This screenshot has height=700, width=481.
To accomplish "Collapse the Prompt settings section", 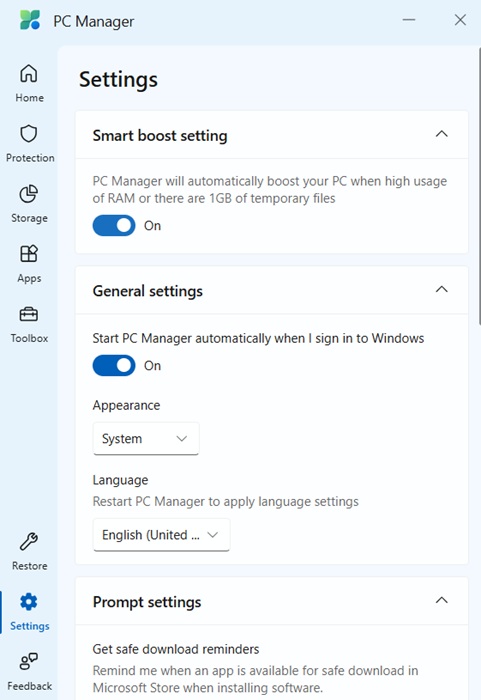I will pyautogui.click(x=441, y=600).
